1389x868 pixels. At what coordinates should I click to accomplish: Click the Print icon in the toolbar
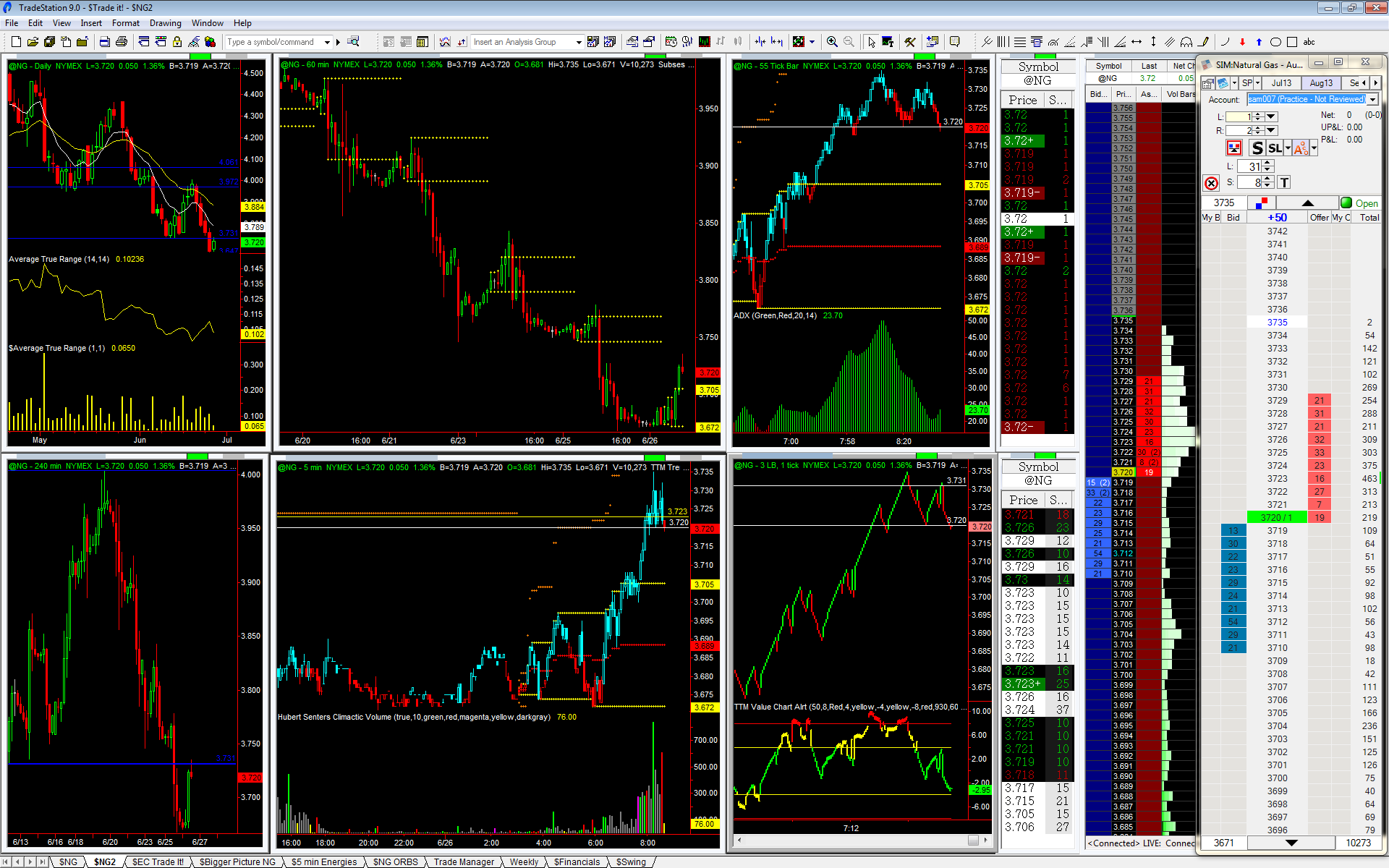122,42
